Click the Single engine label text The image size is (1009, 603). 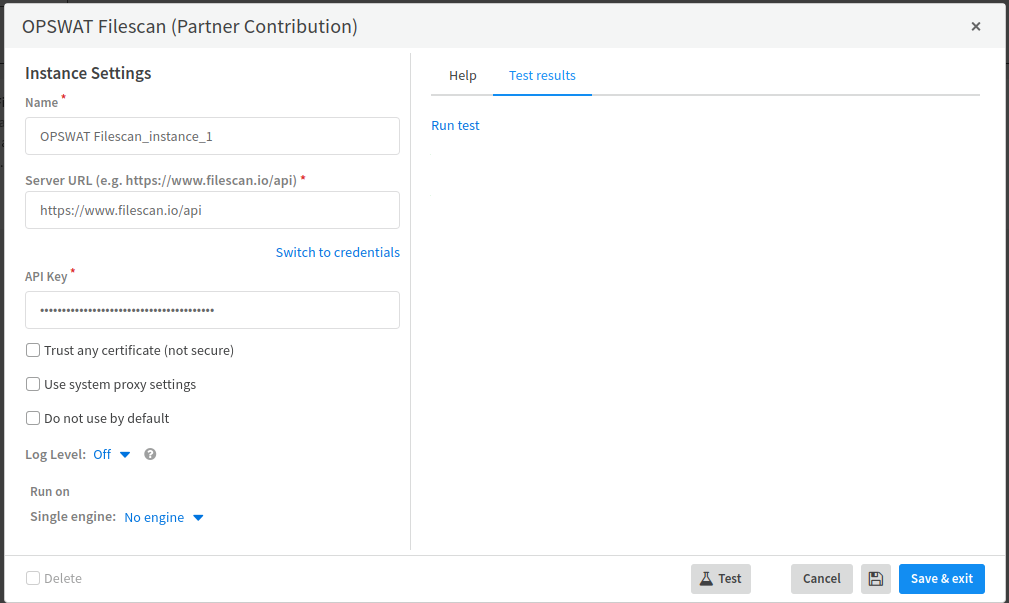(x=73, y=517)
